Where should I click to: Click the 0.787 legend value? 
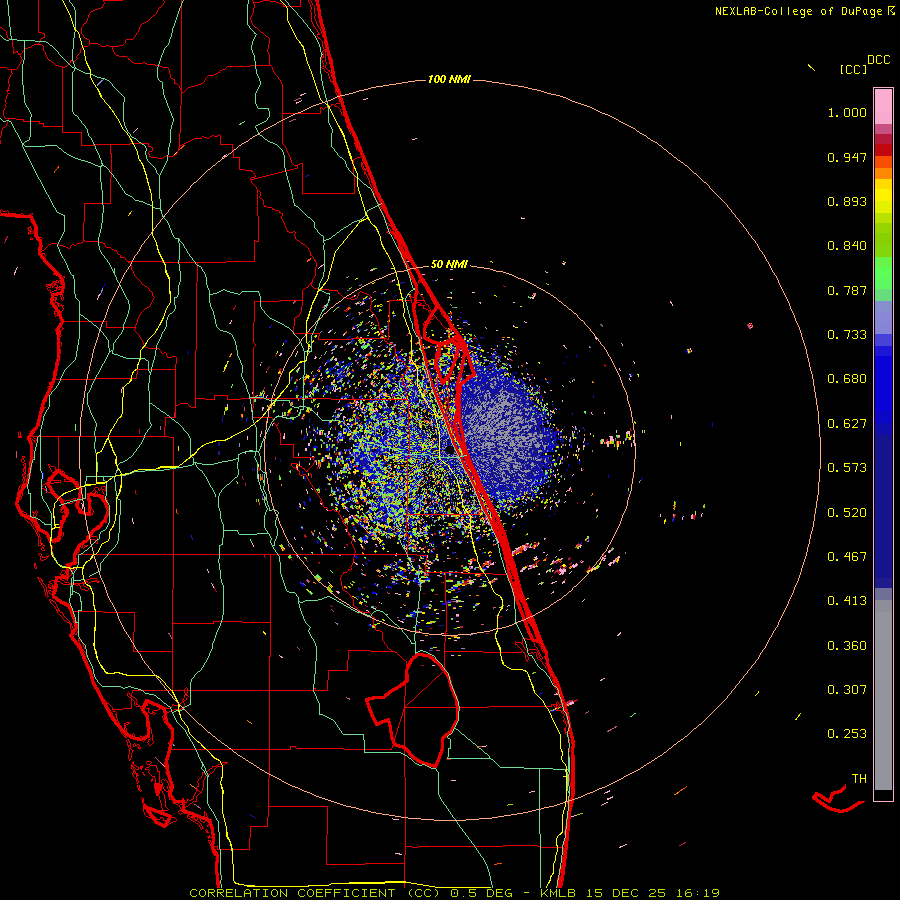click(x=847, y=290)
